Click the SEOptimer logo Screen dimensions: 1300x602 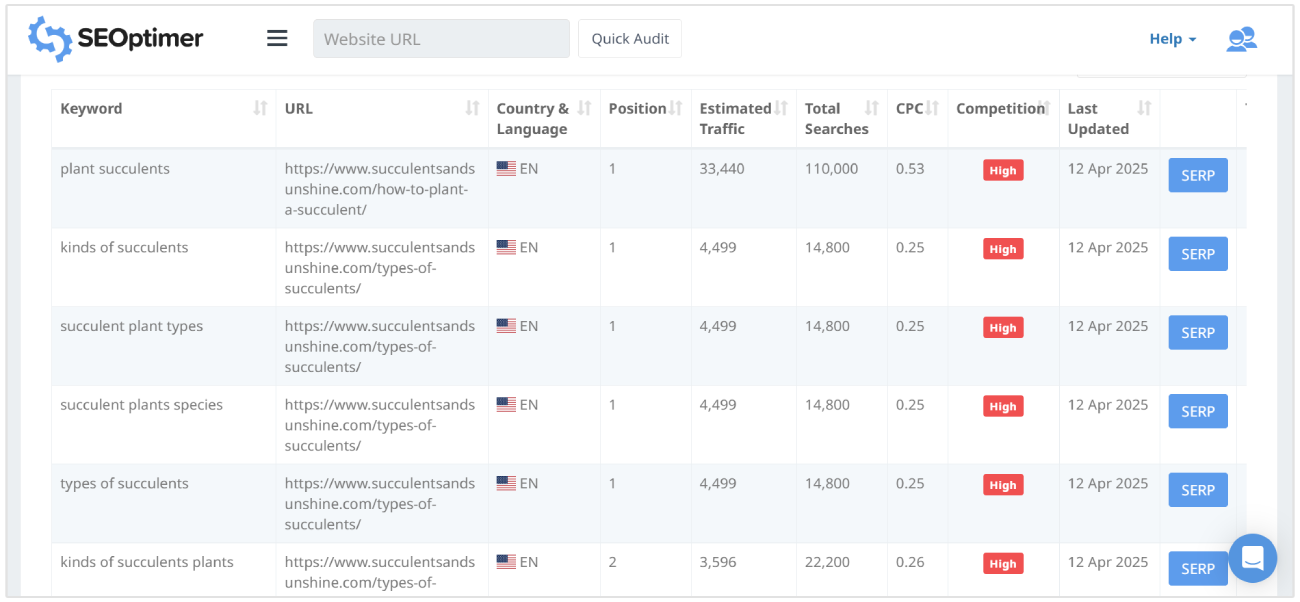(113, 38)
